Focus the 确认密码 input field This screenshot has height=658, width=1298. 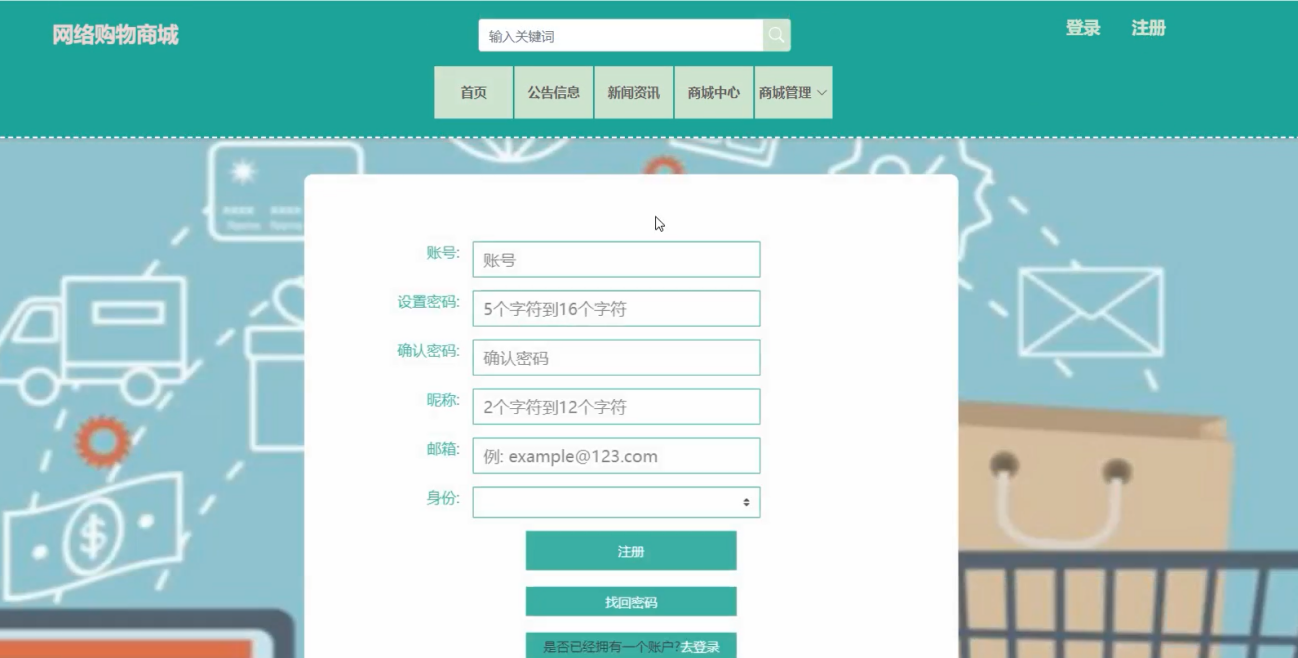(616, 358)
